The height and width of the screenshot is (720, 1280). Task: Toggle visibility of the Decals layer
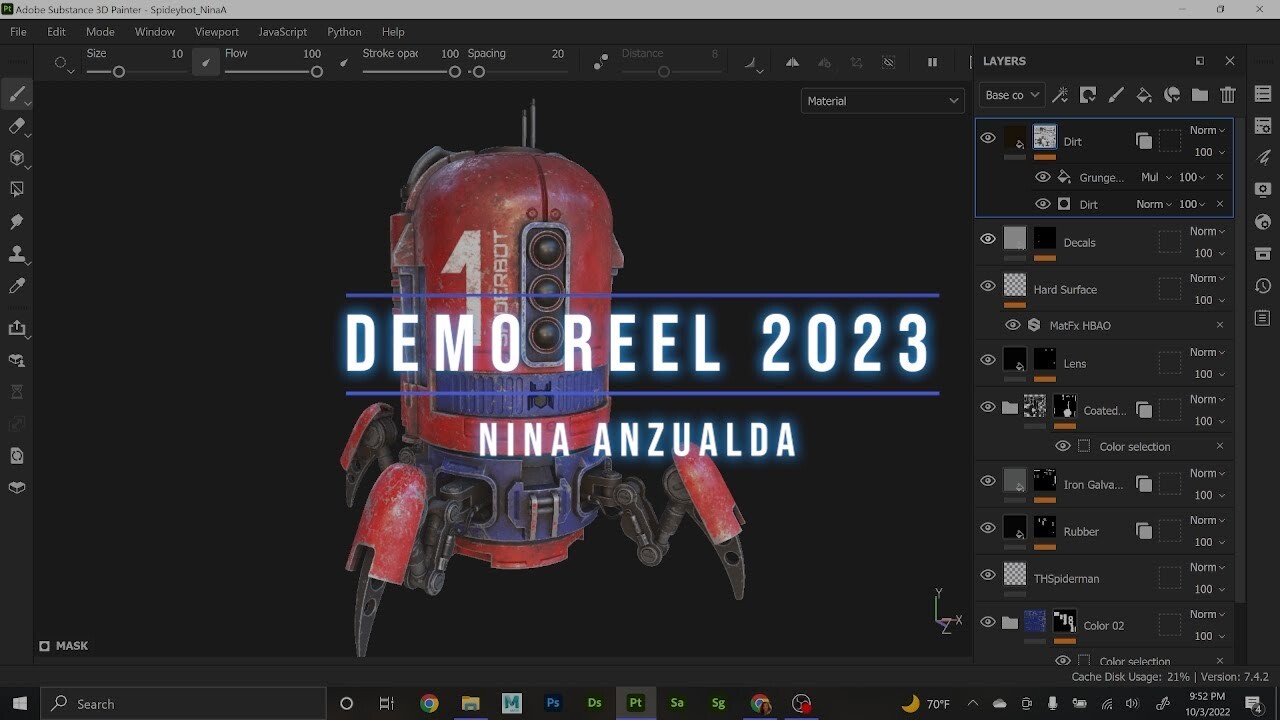[987, 238]
